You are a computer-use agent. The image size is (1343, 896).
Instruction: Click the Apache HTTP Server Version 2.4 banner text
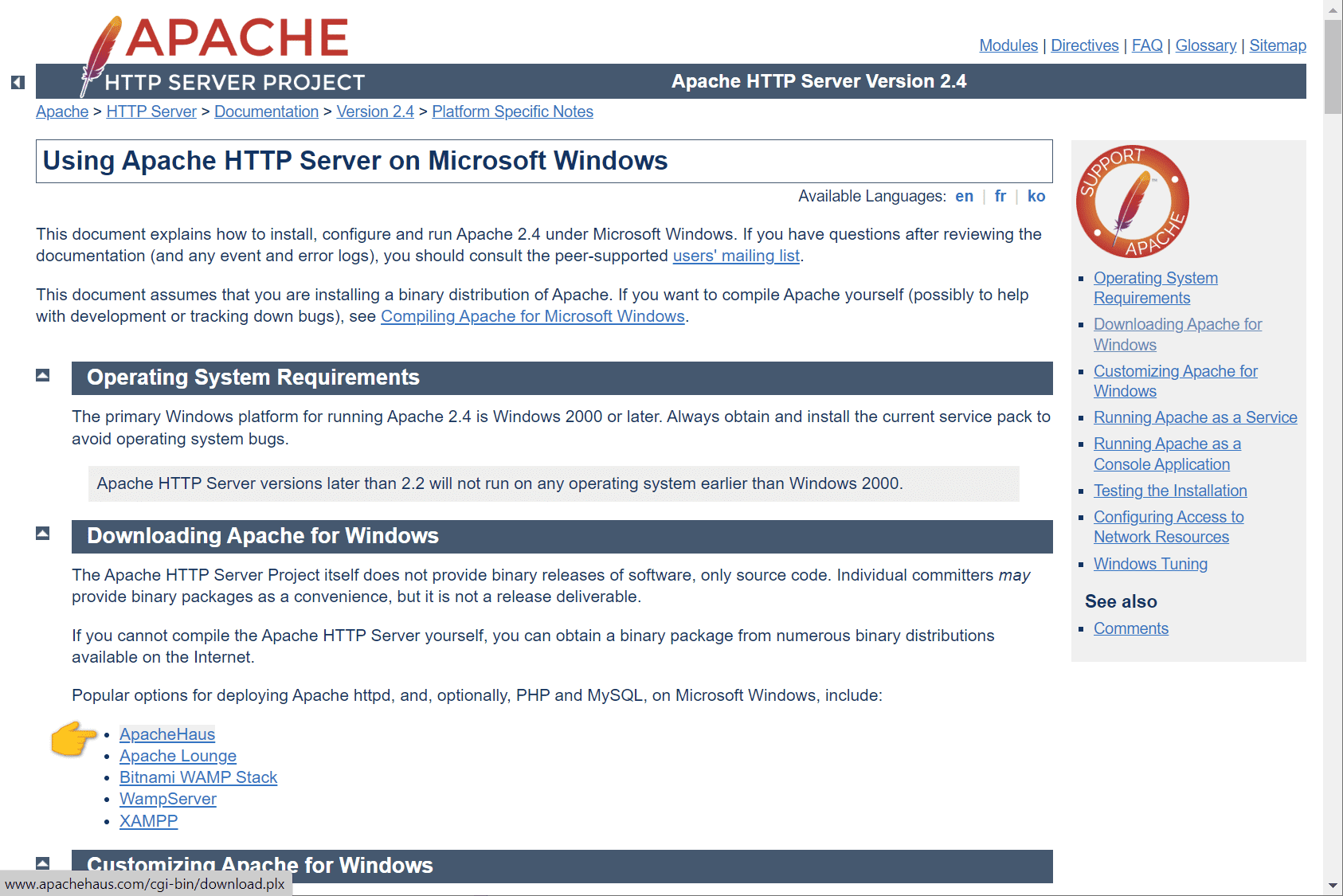[819, 81]
